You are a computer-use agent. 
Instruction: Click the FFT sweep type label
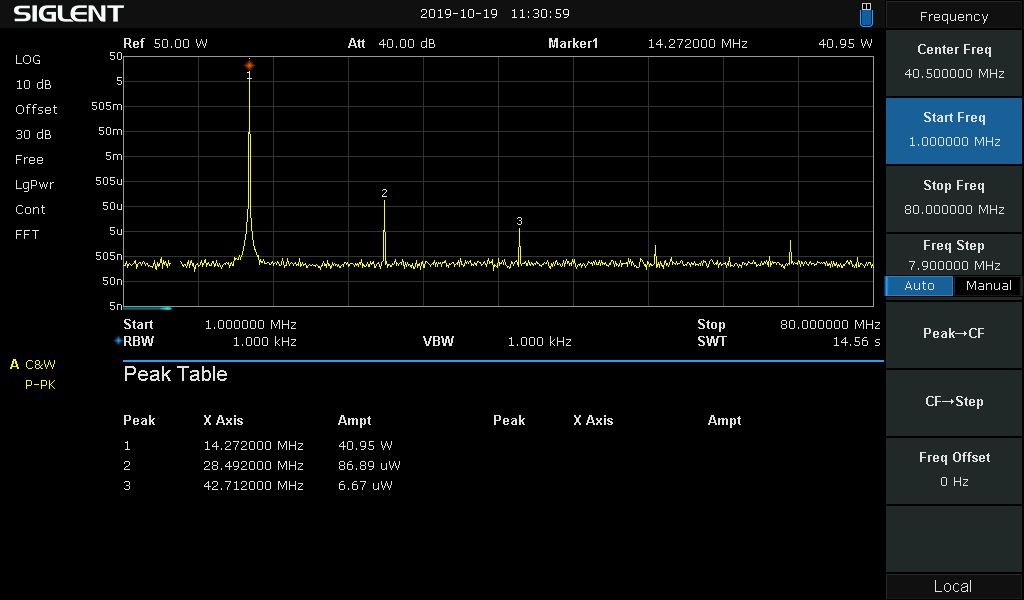(27, 234)
